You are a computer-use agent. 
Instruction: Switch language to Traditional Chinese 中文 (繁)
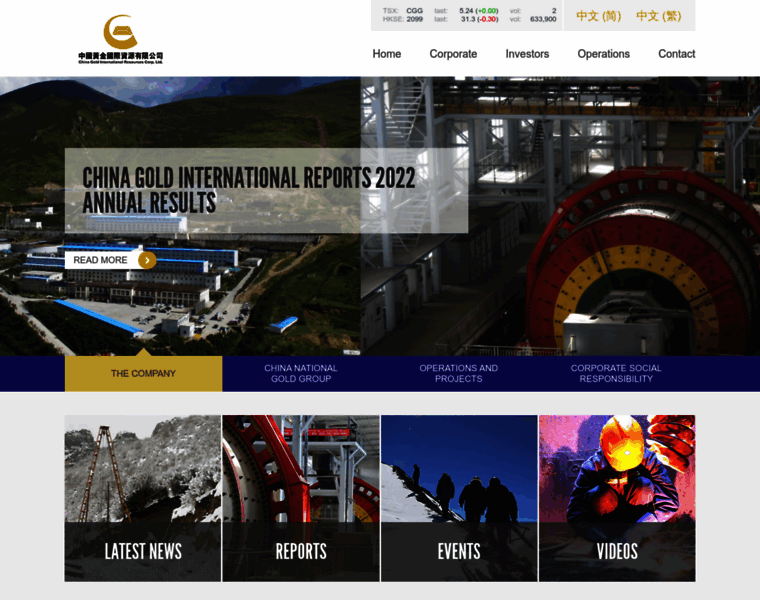point(658,16)
